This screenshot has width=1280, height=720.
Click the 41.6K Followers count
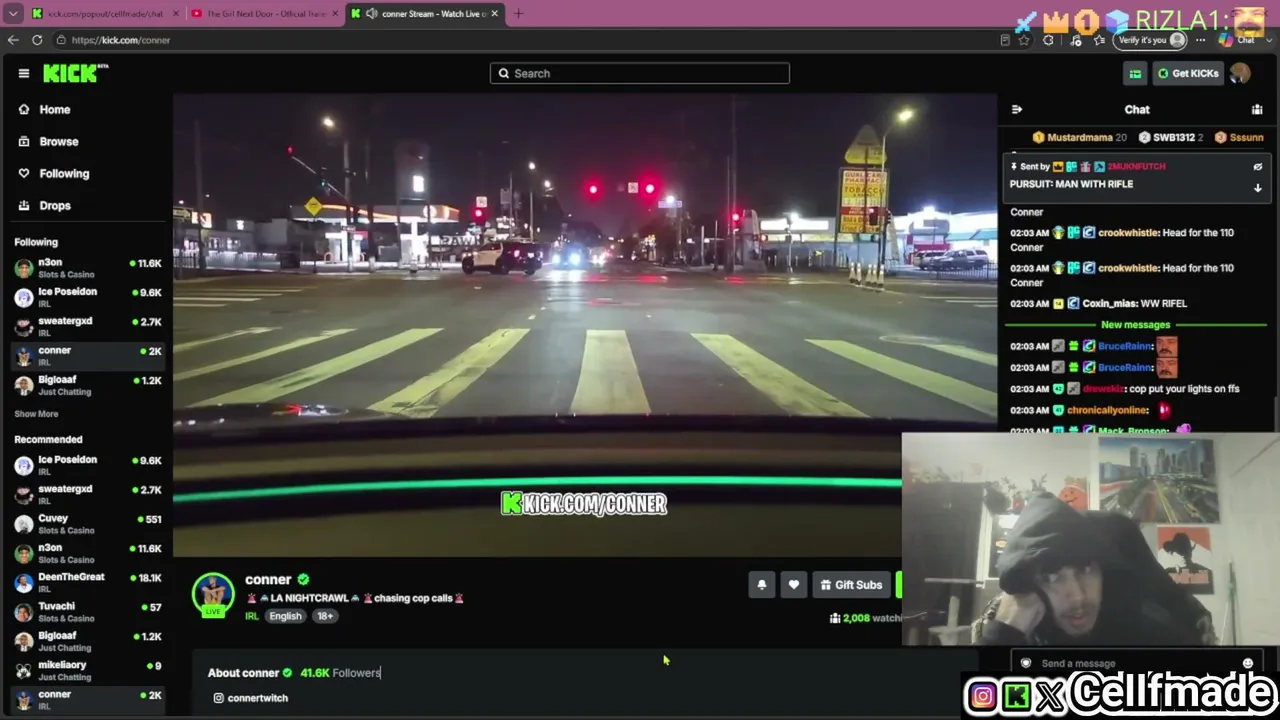pos(340,673)
